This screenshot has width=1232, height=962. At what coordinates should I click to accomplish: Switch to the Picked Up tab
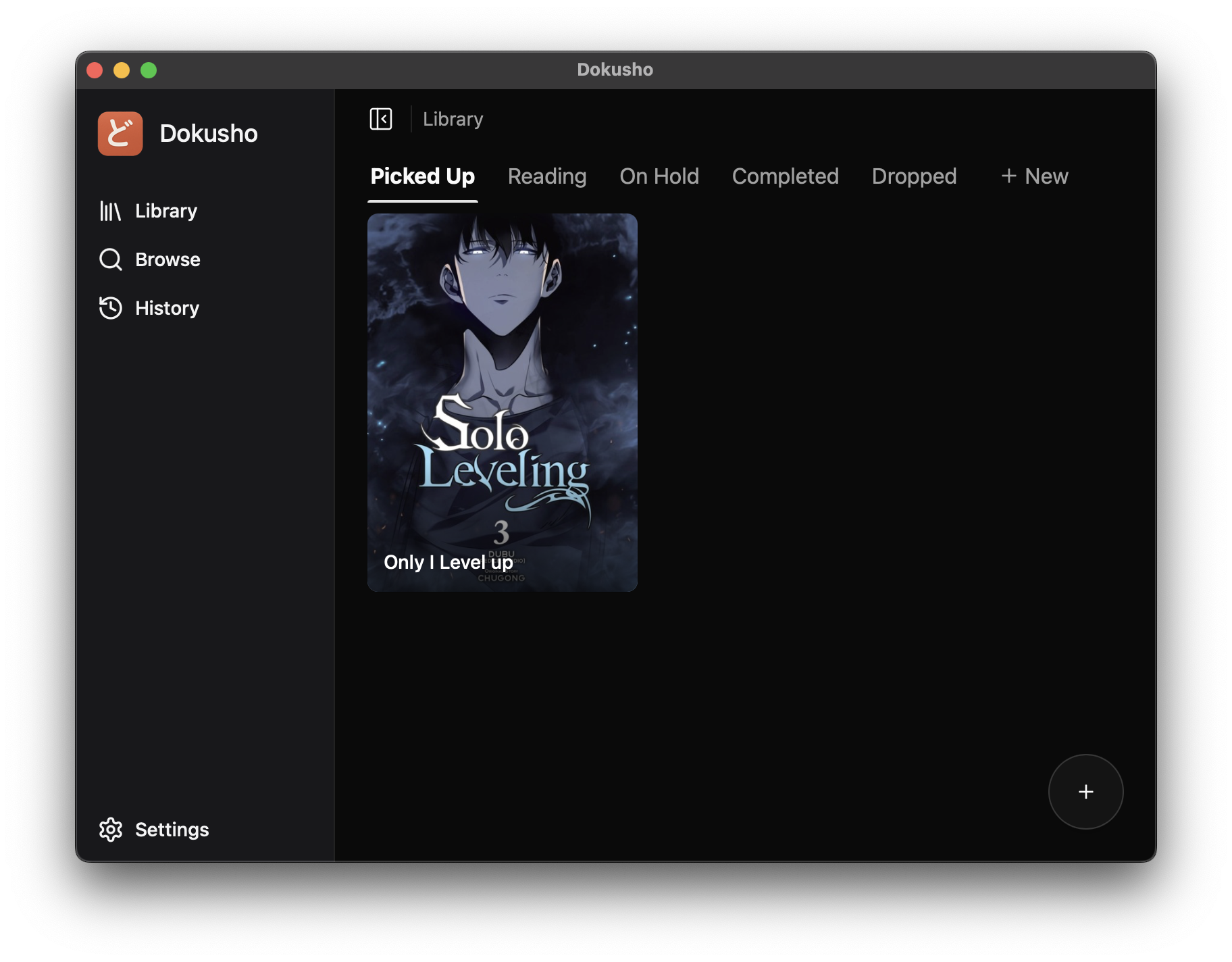coord(423,176)
